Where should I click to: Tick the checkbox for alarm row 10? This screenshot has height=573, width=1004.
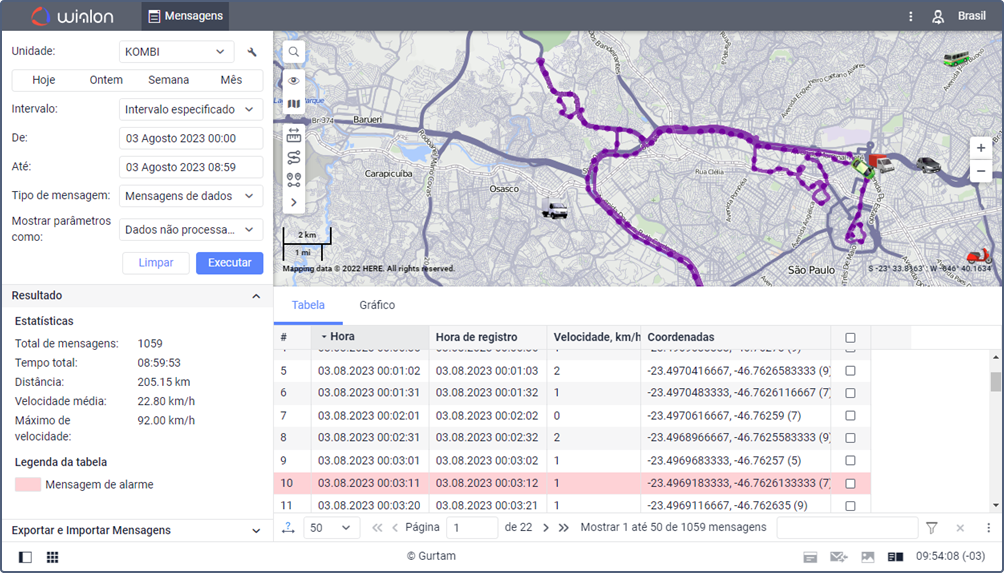[850, 483]
